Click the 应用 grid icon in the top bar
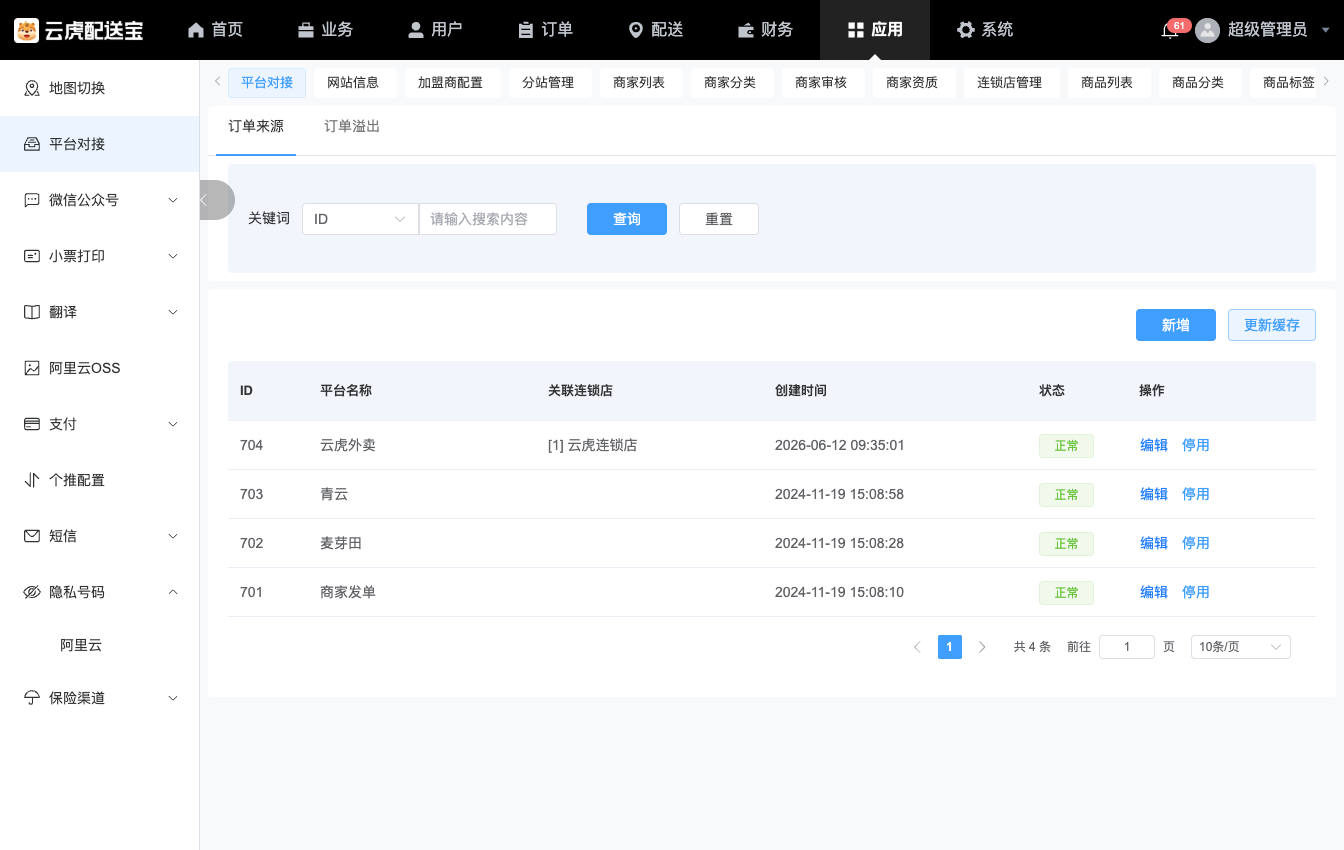1344x850 pixels. 855,30
